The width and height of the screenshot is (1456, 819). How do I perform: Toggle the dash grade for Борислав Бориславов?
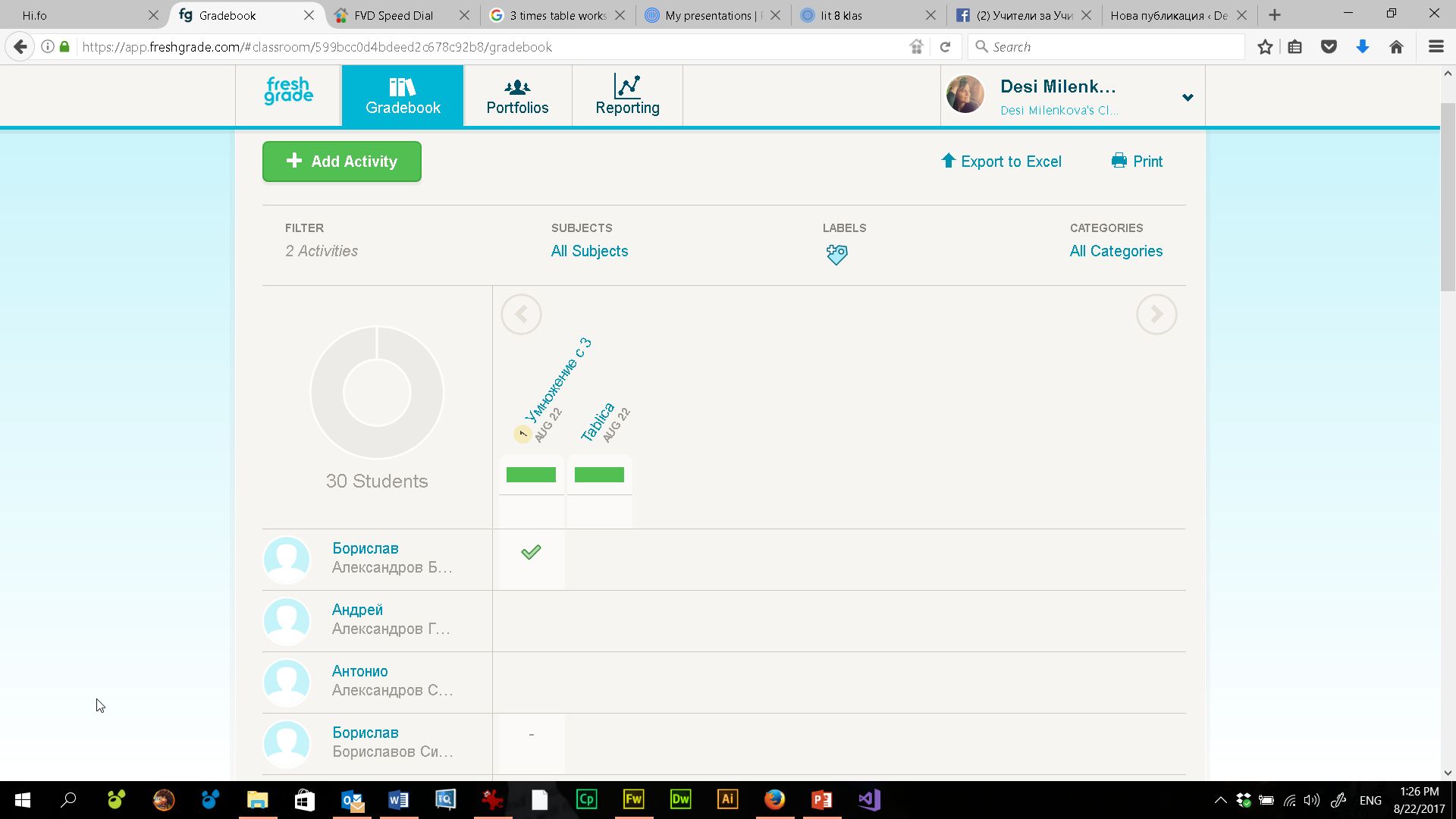click(x=531, y=734)
